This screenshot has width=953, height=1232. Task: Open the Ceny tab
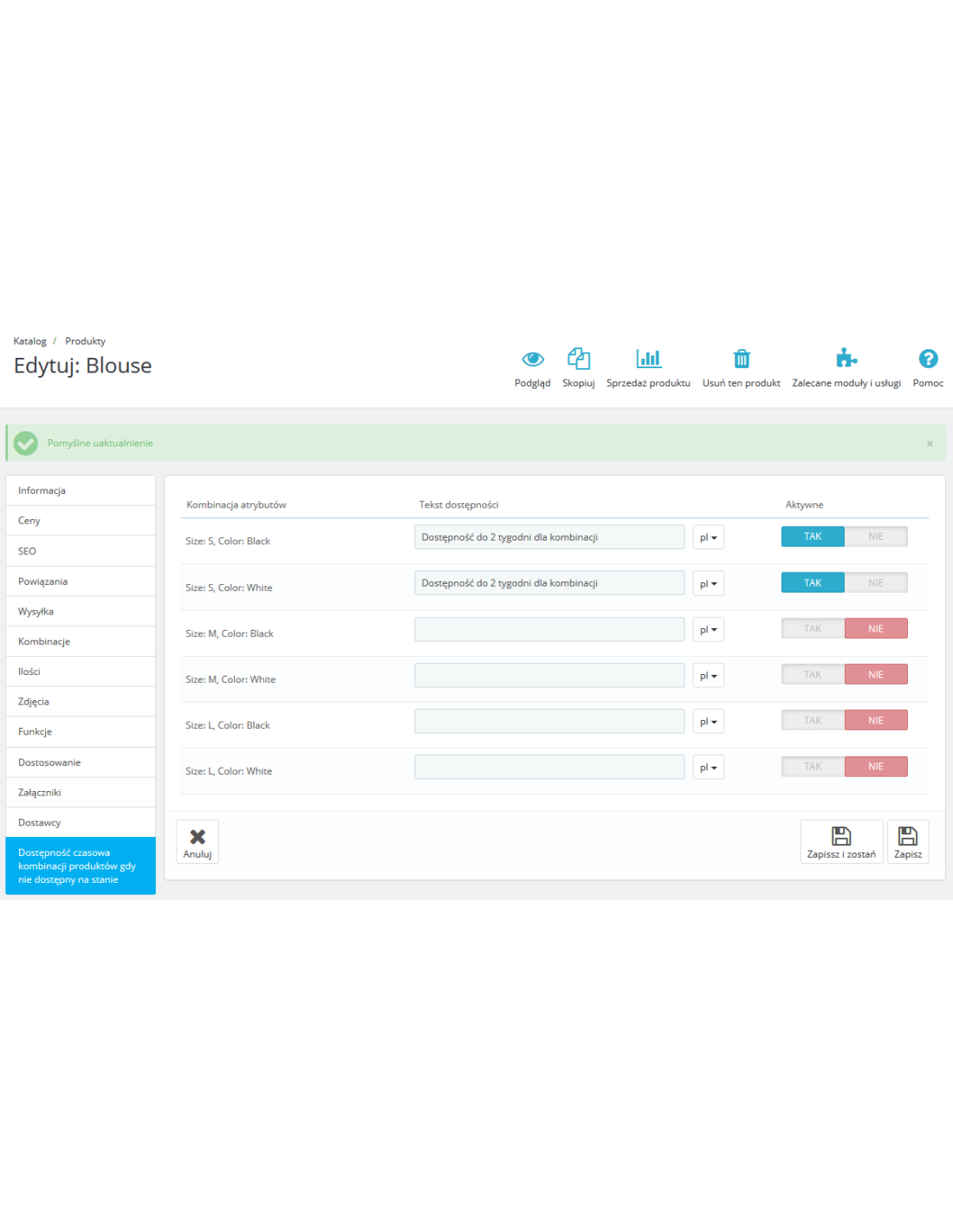(x=81, y=521)
